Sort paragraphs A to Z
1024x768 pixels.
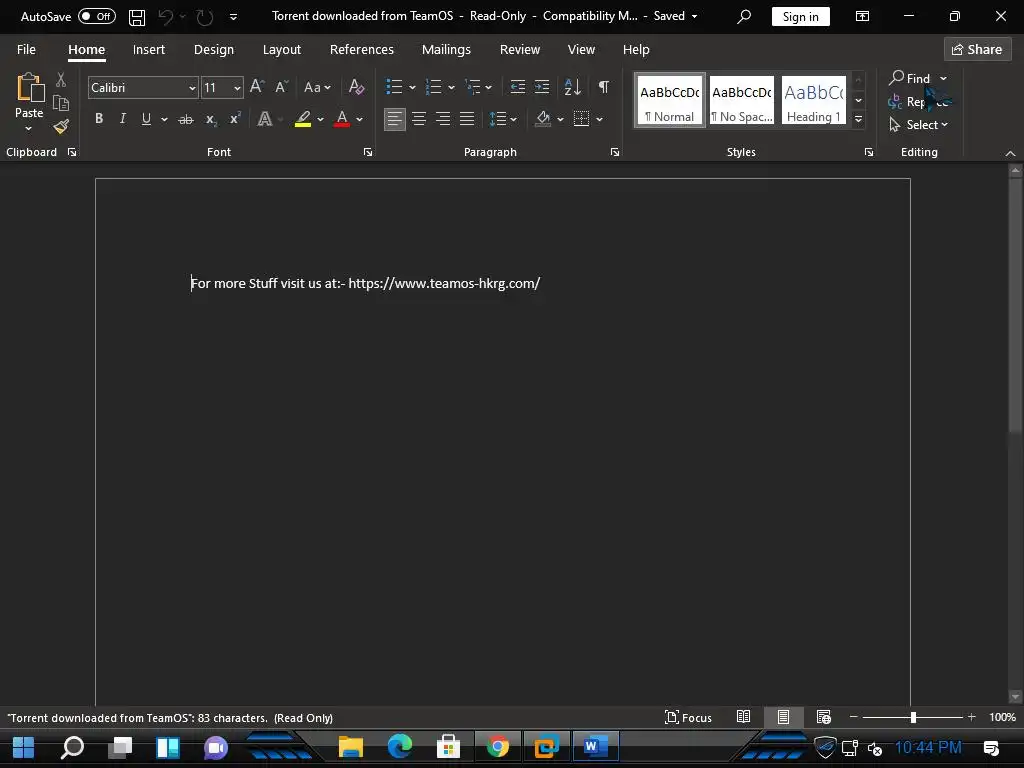572,86
